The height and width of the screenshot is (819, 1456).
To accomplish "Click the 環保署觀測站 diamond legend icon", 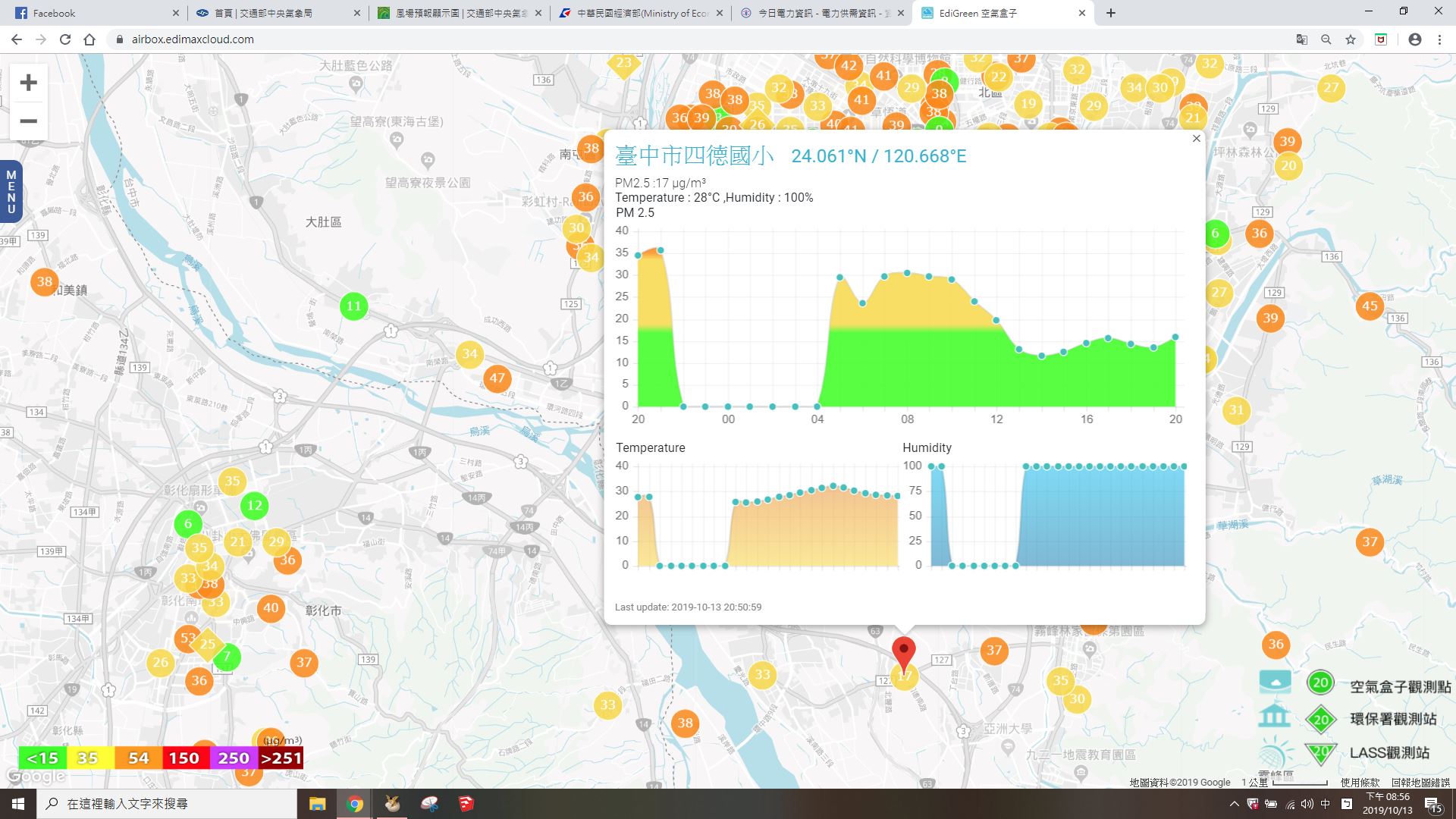I will (1321, 720).
